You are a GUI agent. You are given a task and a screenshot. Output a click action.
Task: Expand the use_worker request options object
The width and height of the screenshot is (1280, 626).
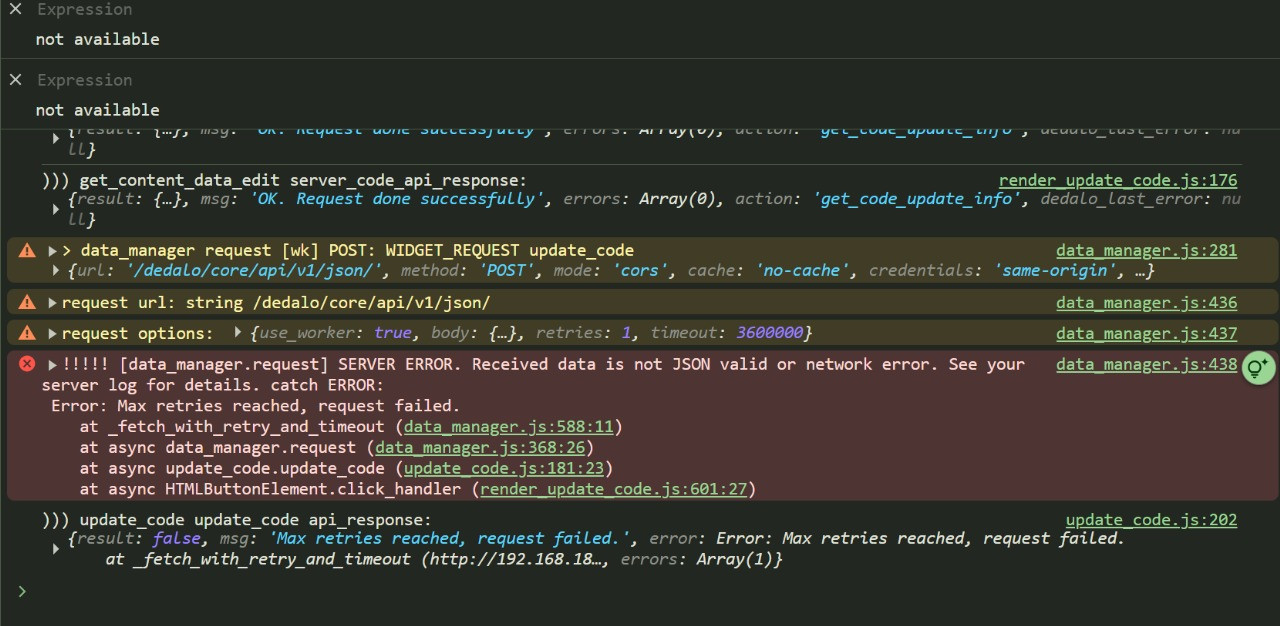pyautogui.click(x=238, y=333)
